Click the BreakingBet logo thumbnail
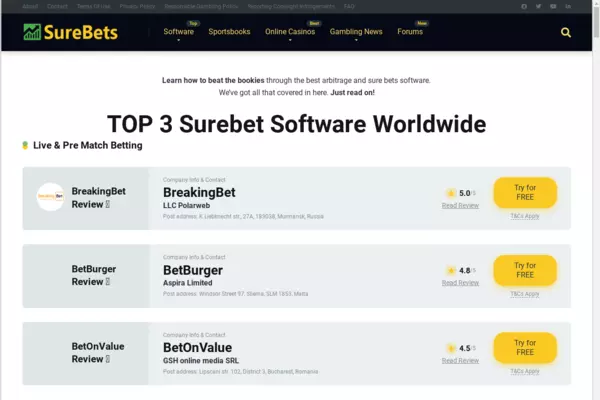The height and width of the screenshot is (400, 600). pyautogui.click(x=51, y=197)
